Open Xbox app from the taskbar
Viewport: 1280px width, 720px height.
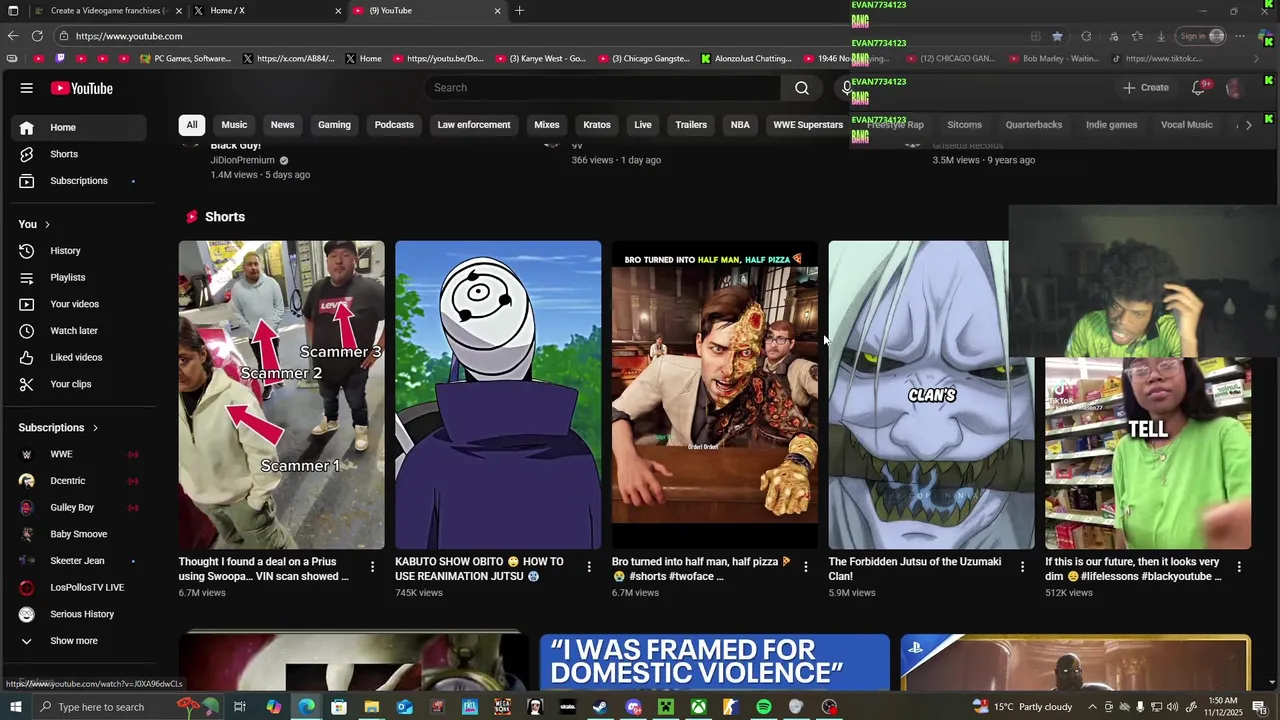(698, 707)
